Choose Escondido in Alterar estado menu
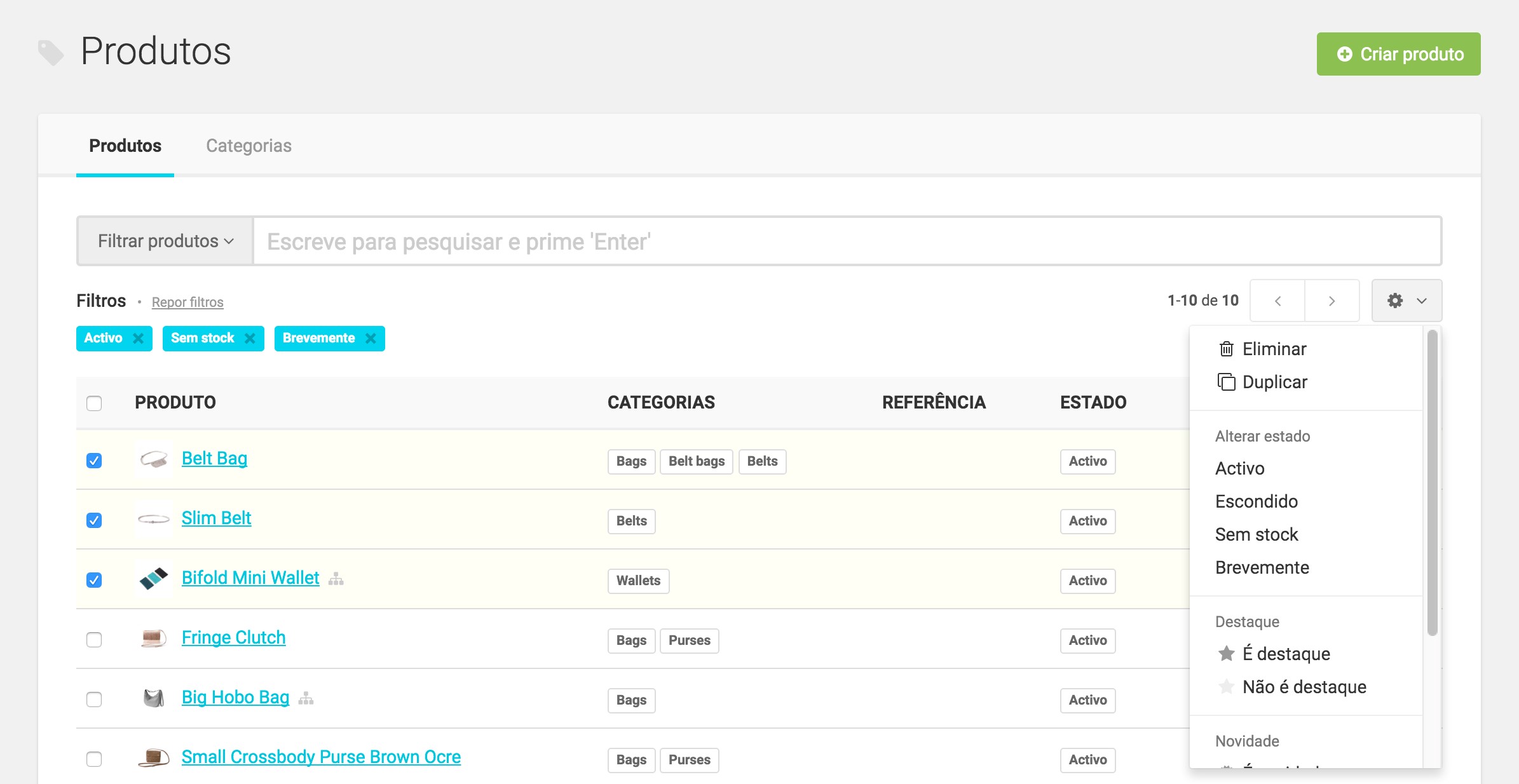 coord(1257,501)
